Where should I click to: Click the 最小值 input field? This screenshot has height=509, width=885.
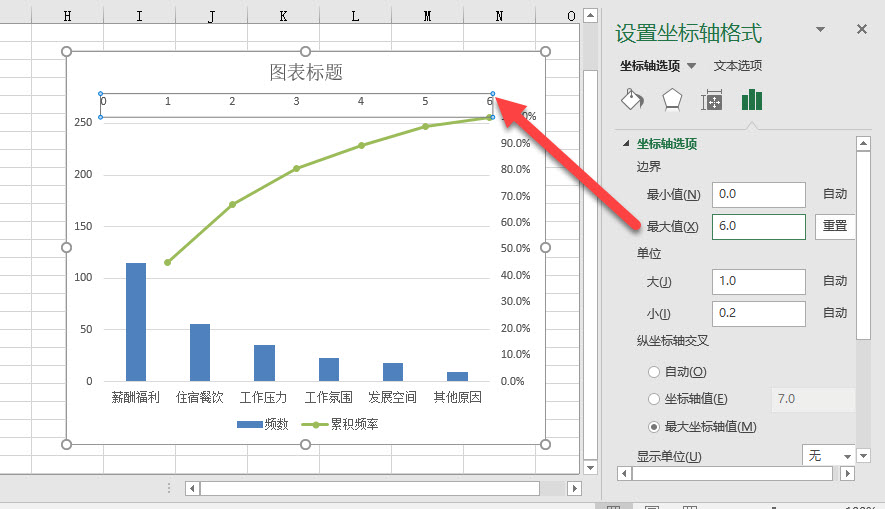tap(759, 194)
